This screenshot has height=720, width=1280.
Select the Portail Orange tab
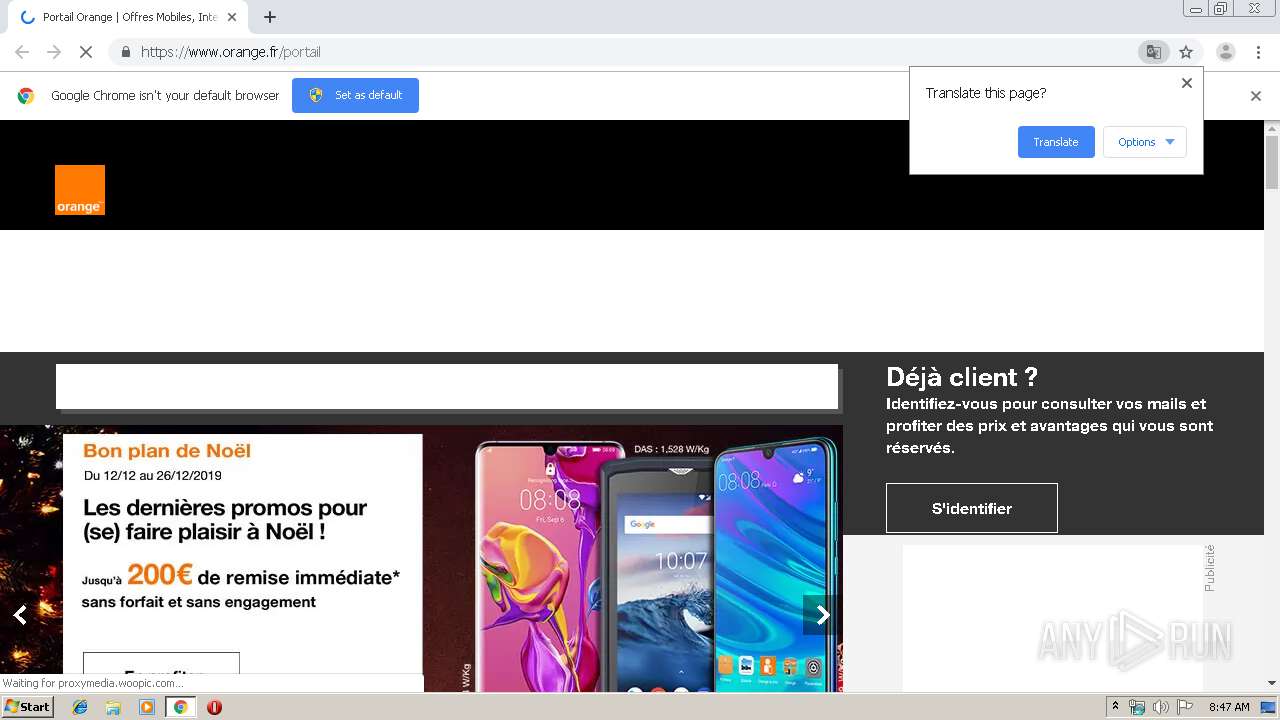[126, 17]
